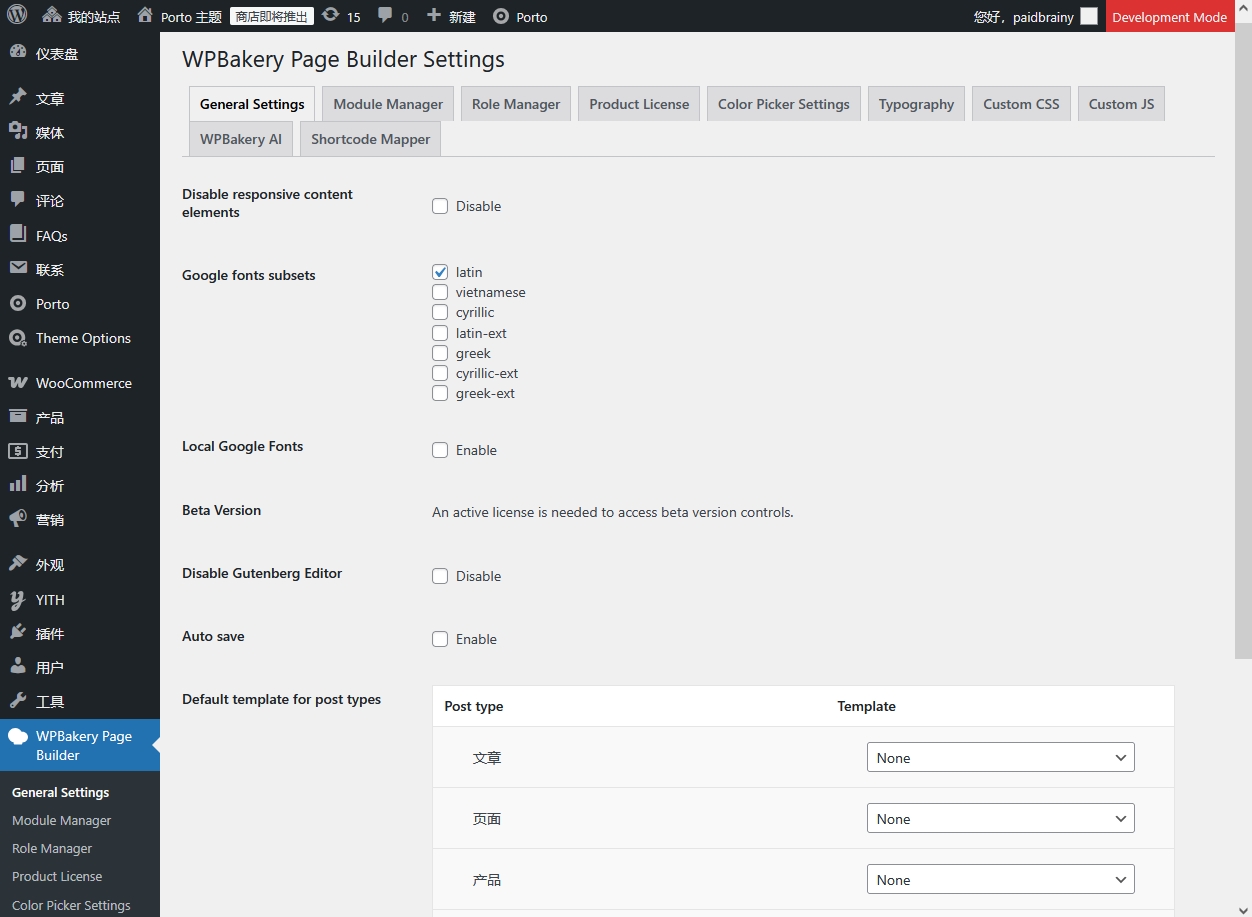Check the cyrillic-ext fonts subset
Image resolution: width=1252 pixels, height=917 pixels.
[x=440, y=373]
